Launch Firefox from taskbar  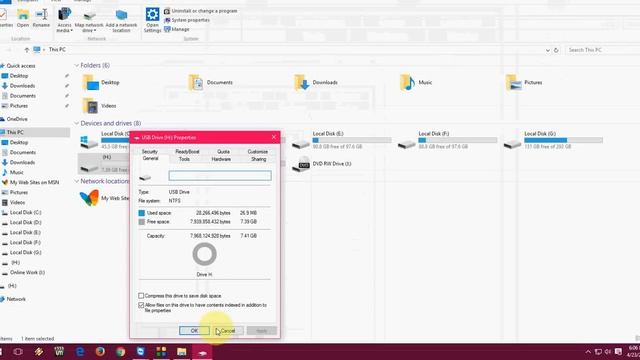100,351
